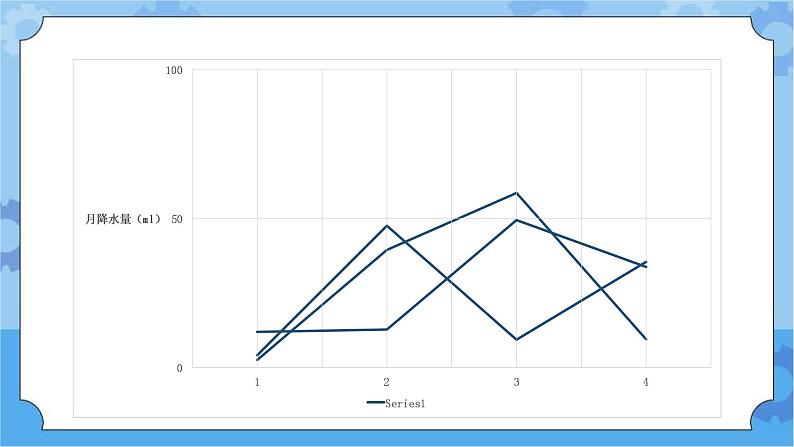Select the y-axis value 50
Viewport: 794px width, 447px height.
[x=177, y=218]
